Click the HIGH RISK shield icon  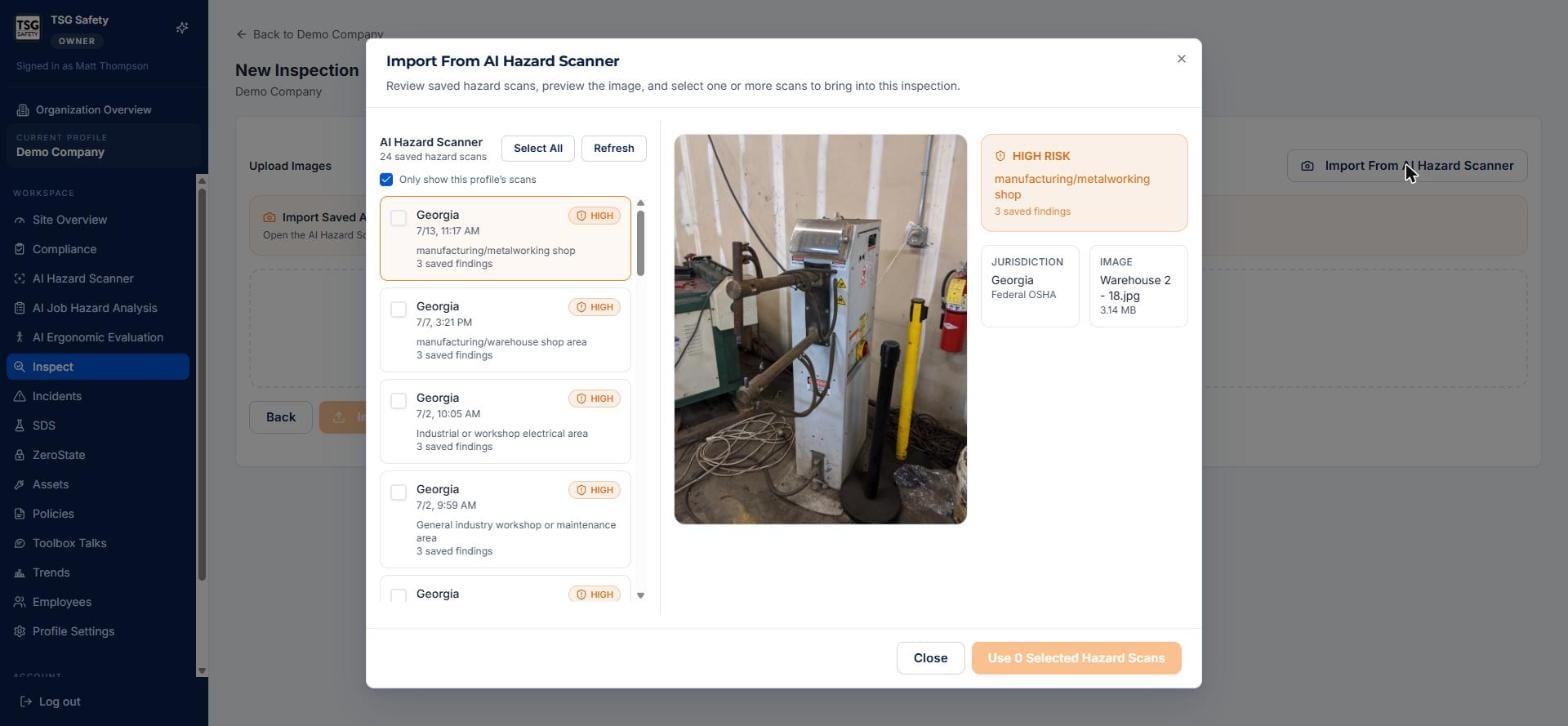pyautogui.click(x=1000, y=156)
